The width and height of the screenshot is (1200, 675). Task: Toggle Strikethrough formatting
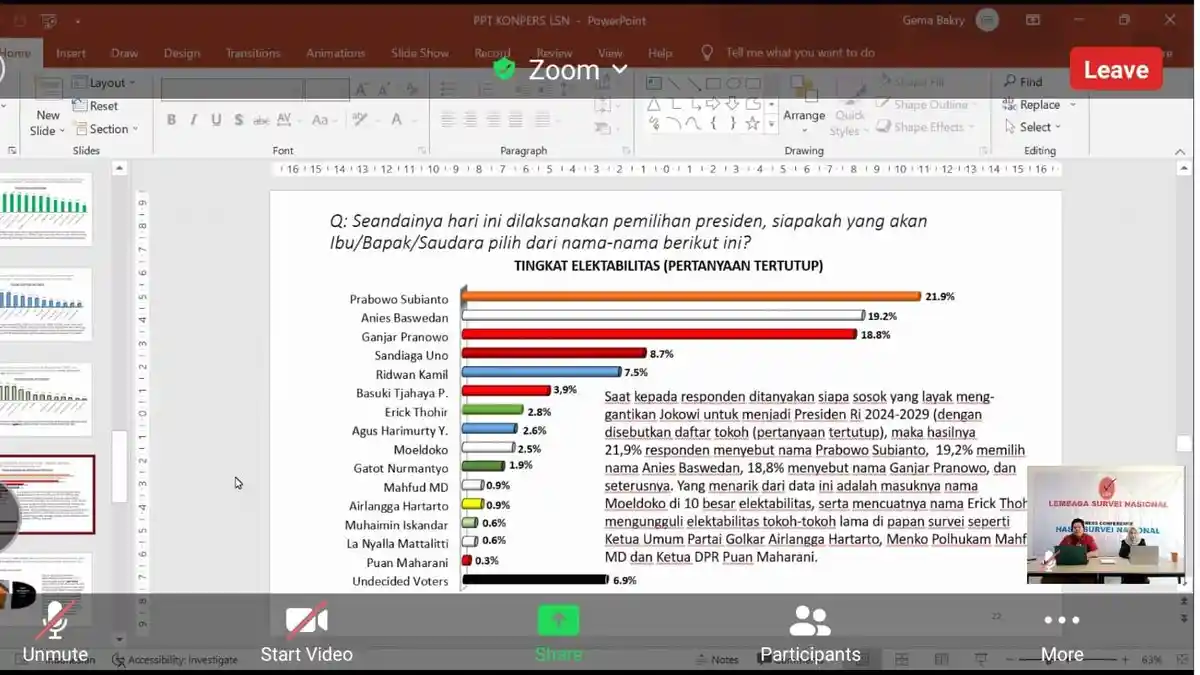click(x=261, y=120)
